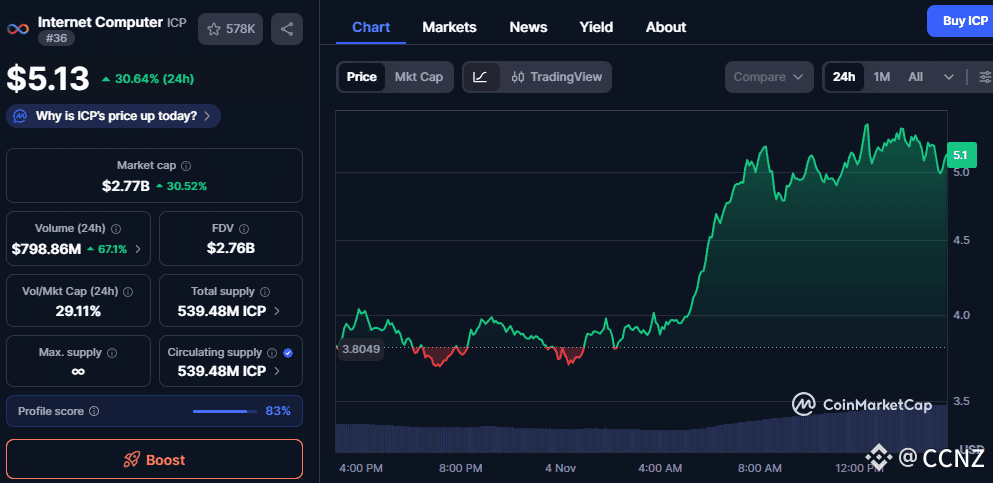Switch to the Yield tab
The image size is (993, 483).
[596, 27]
